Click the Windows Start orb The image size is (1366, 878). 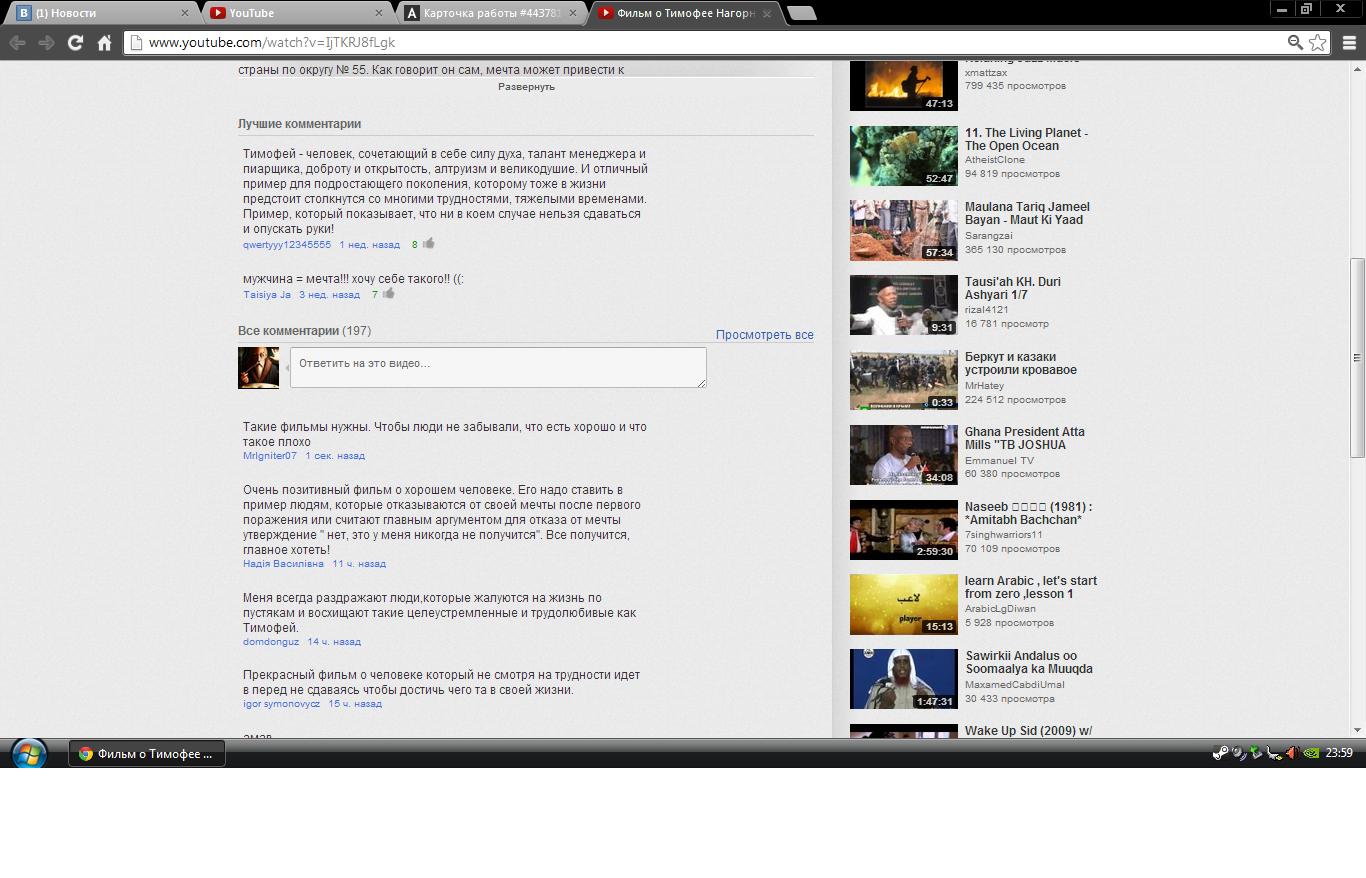[x=28, y=753]
